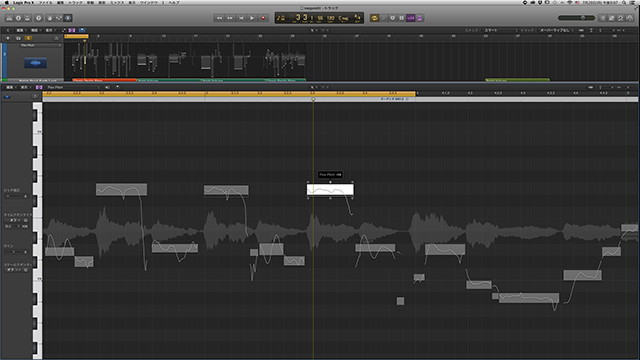Toggle Cycle mode button
The height and width of the screenshot is (360, 640).
pos(374,18)
